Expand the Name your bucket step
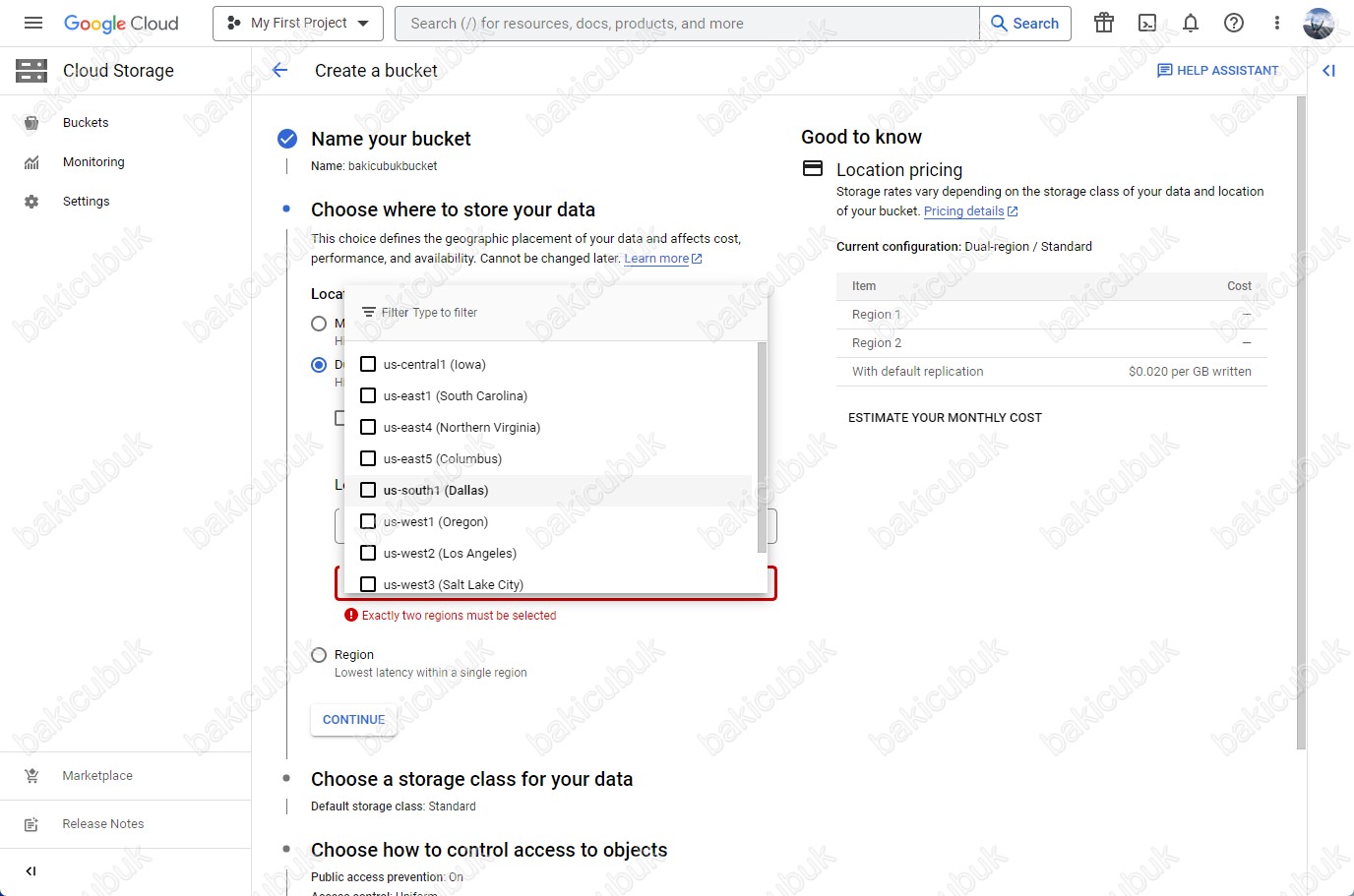The width and height of the screenshot is (1354, 896). pos(391,139)
